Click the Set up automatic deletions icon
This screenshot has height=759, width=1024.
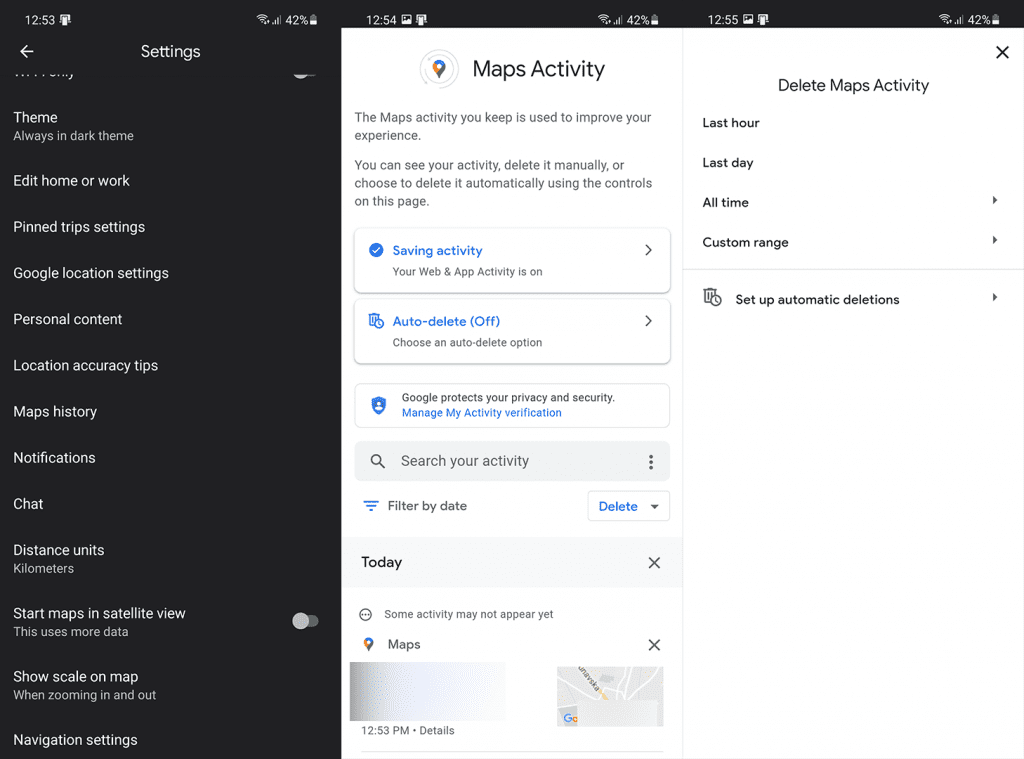pos(711,297)
